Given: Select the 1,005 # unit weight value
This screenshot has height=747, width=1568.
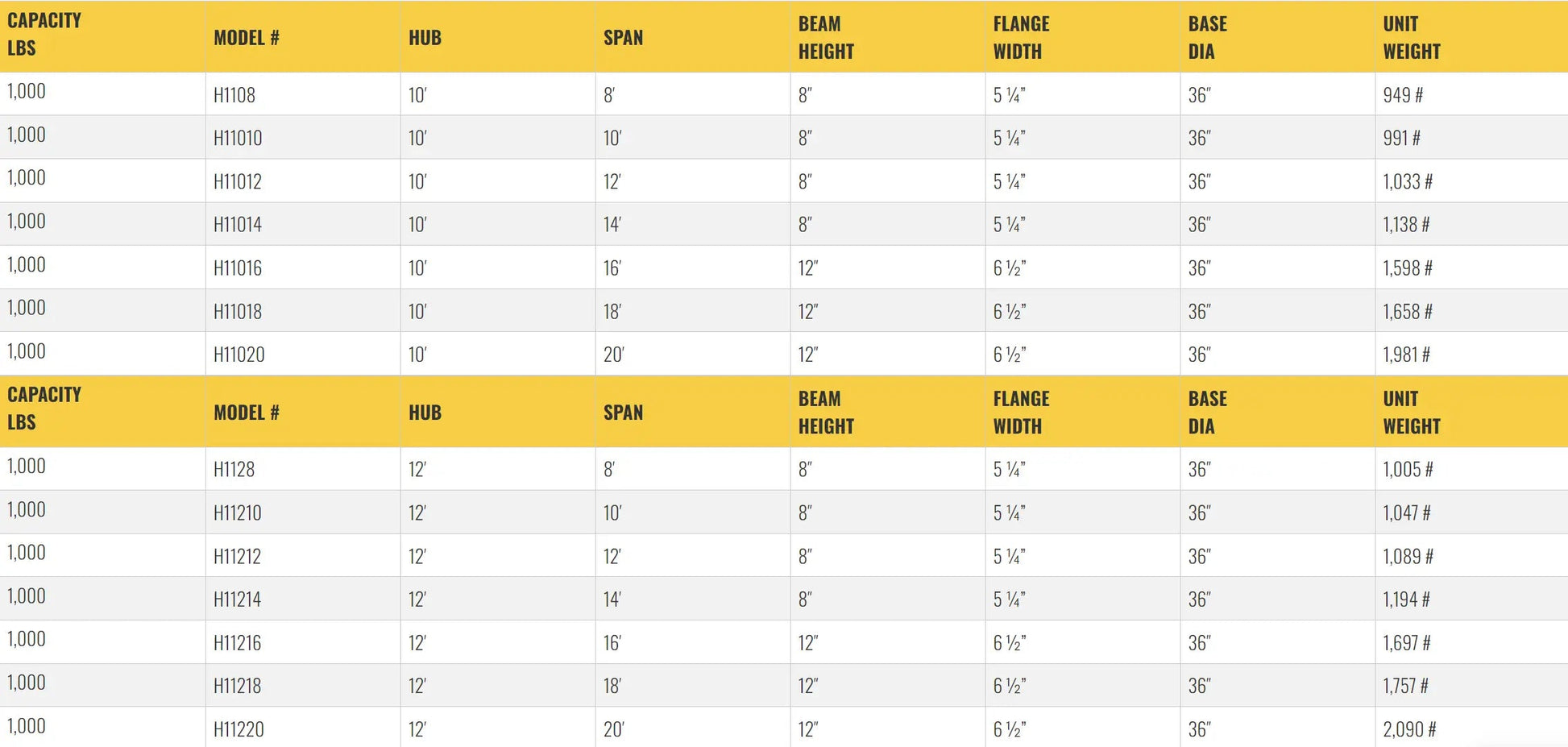Looking at the screenshot, I should click(x=1408, y=469).
